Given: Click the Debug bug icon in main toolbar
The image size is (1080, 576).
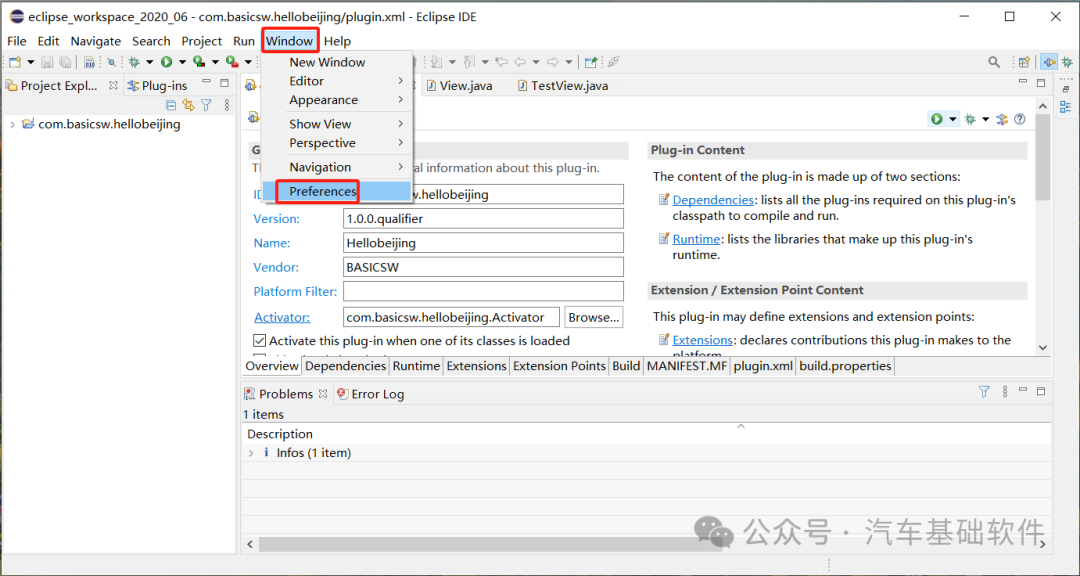Looking at the screenshot, I should click(134, 62).
